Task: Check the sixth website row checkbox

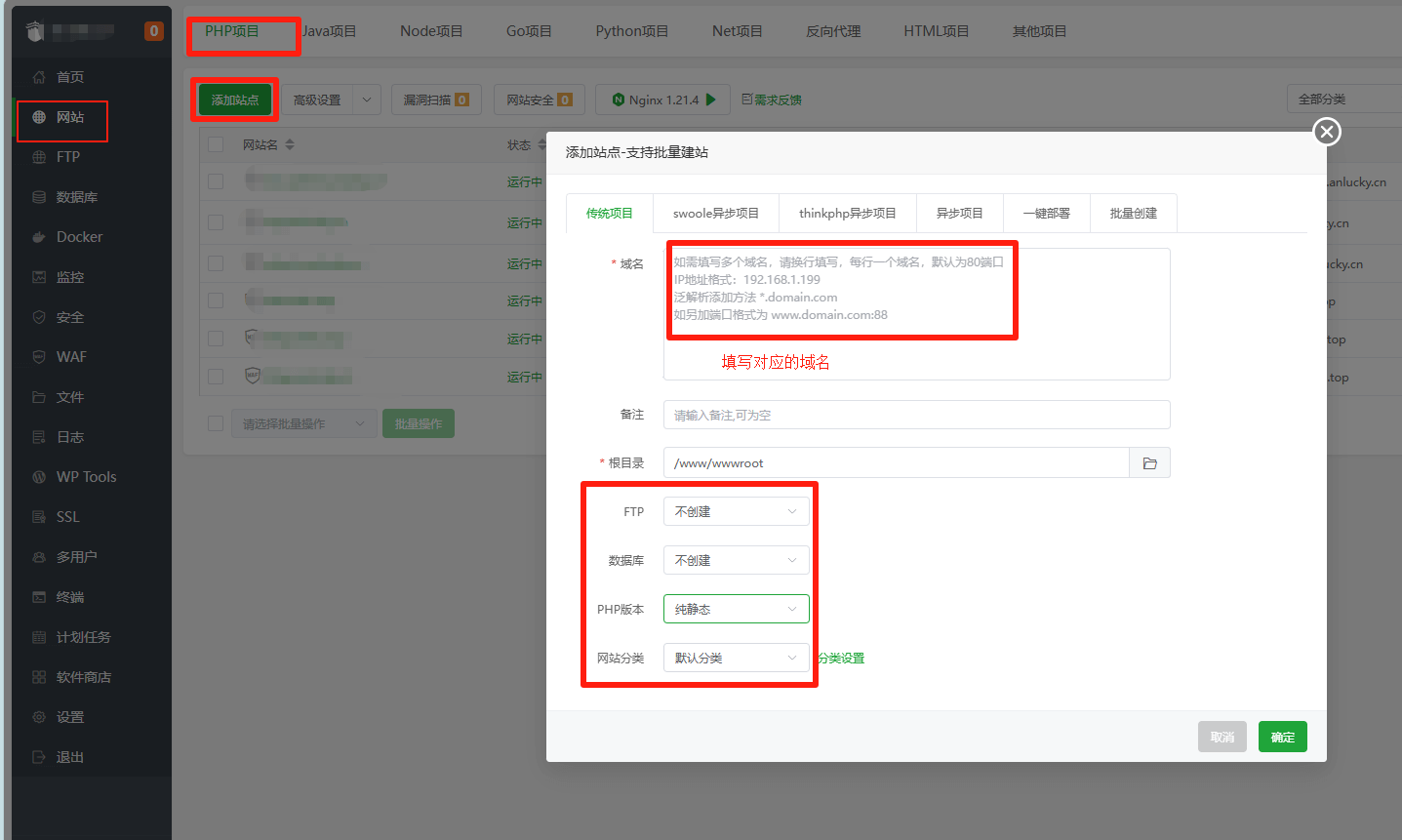Action: click(x=216, y=377)
